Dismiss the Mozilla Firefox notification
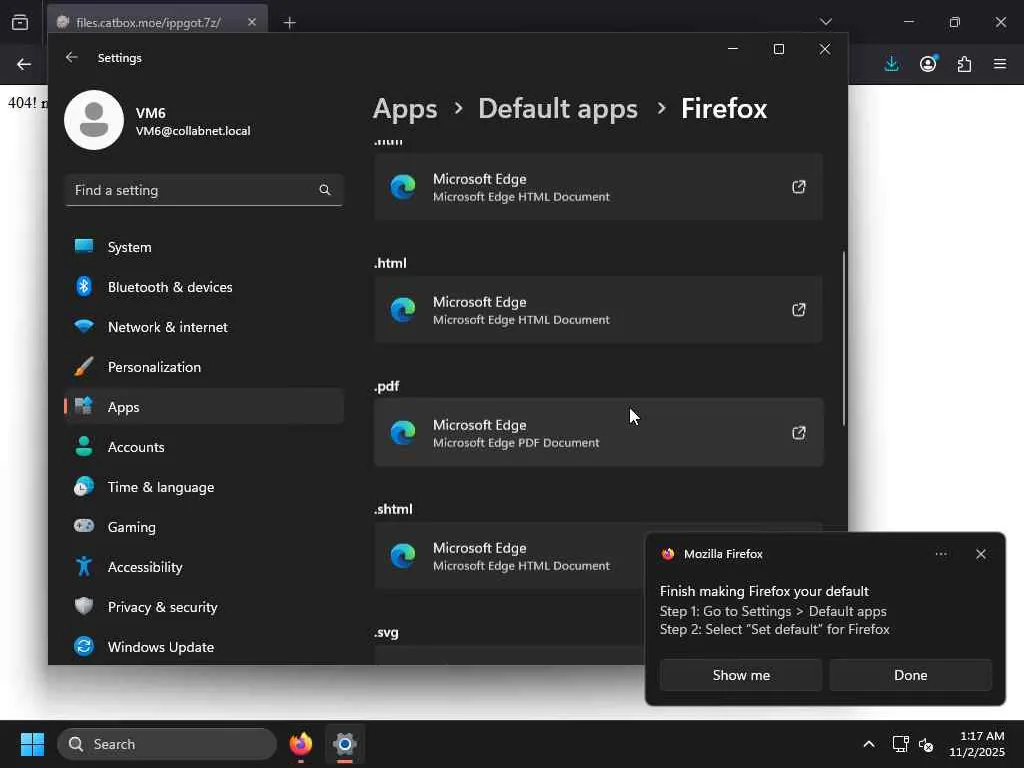Image resolution: width=1024 pixels, height=768 pixels. click(x=980, y=554)
